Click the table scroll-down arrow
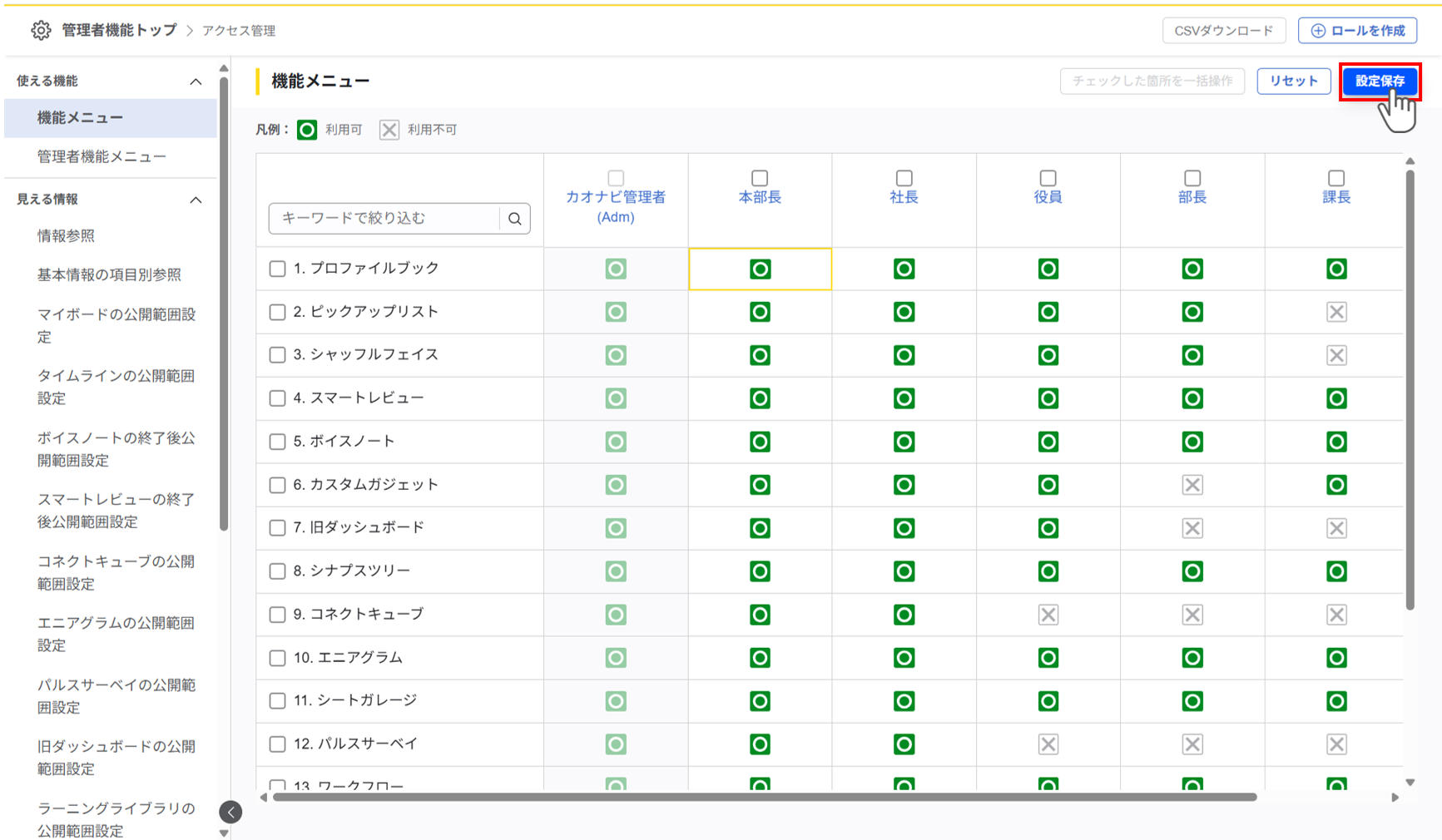 coord(1410,782)
